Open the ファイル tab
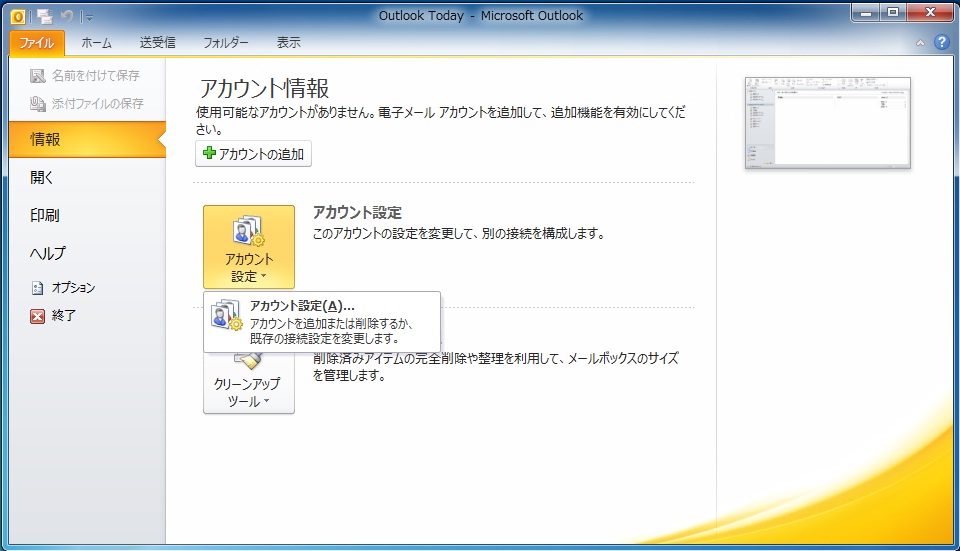Image resolution: width=960 pixels, height=551 pixels. [x=37, y=43]
